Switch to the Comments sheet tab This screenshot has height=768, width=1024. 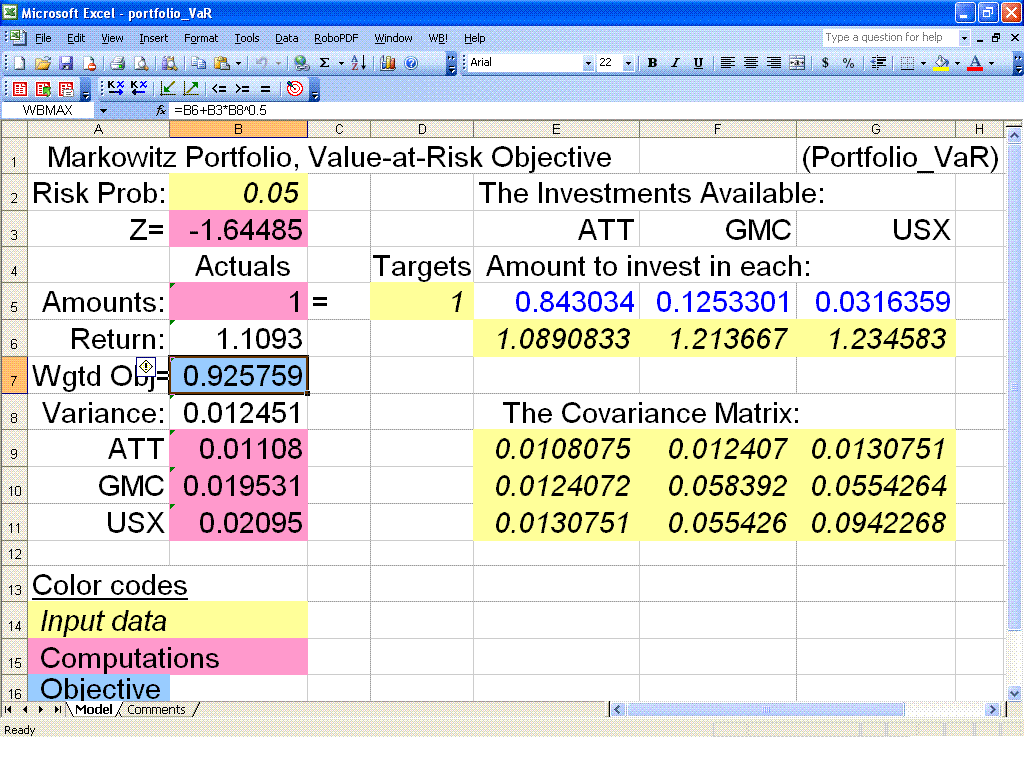pos(156,709)
